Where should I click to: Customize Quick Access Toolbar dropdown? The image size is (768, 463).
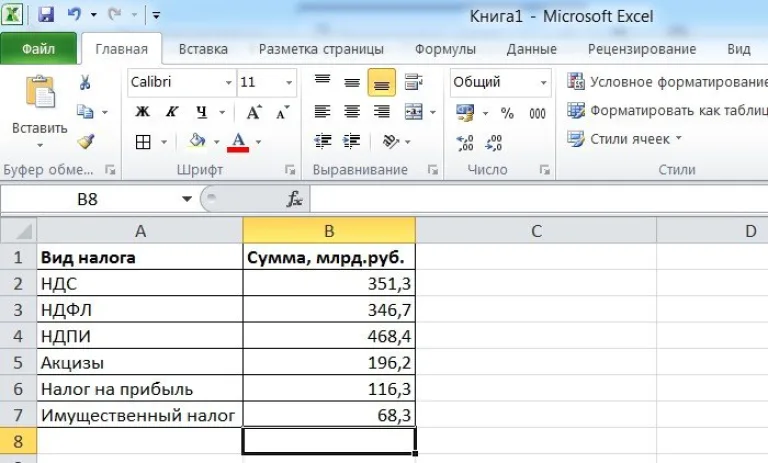tap(156, 16)
